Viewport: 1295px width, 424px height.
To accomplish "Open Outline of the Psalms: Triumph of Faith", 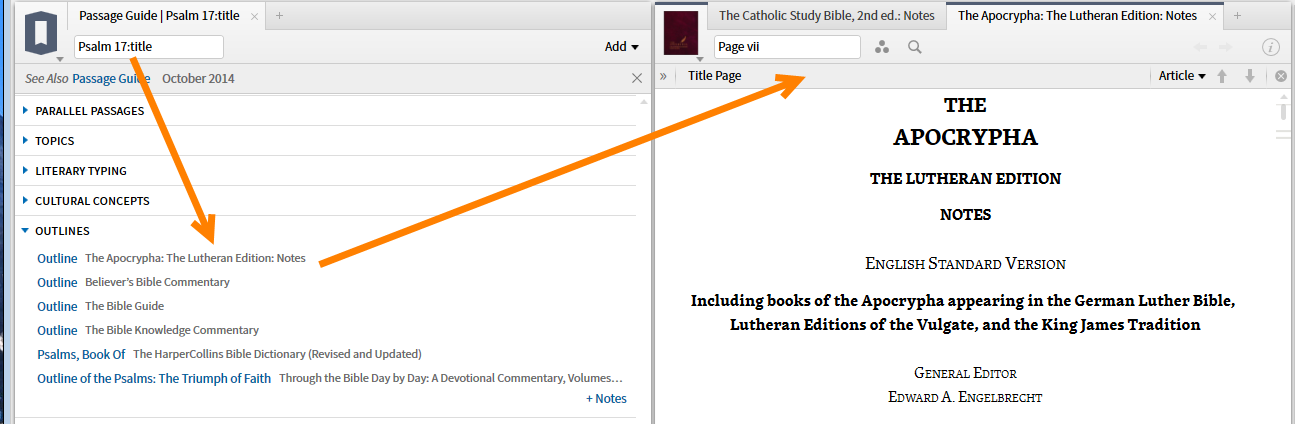I will tap(154, 378).
